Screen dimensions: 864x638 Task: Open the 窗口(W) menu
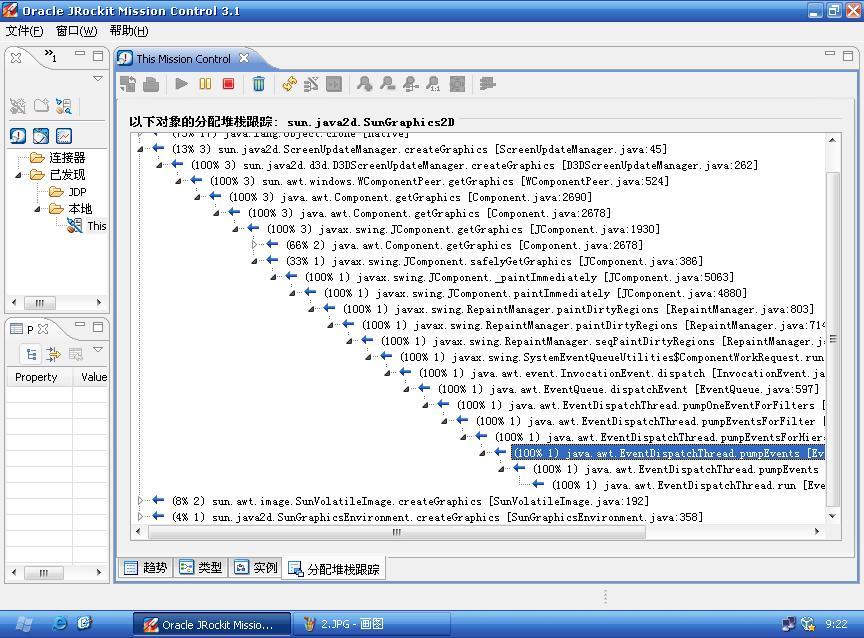pyautogui.click(x=76, y=31)
